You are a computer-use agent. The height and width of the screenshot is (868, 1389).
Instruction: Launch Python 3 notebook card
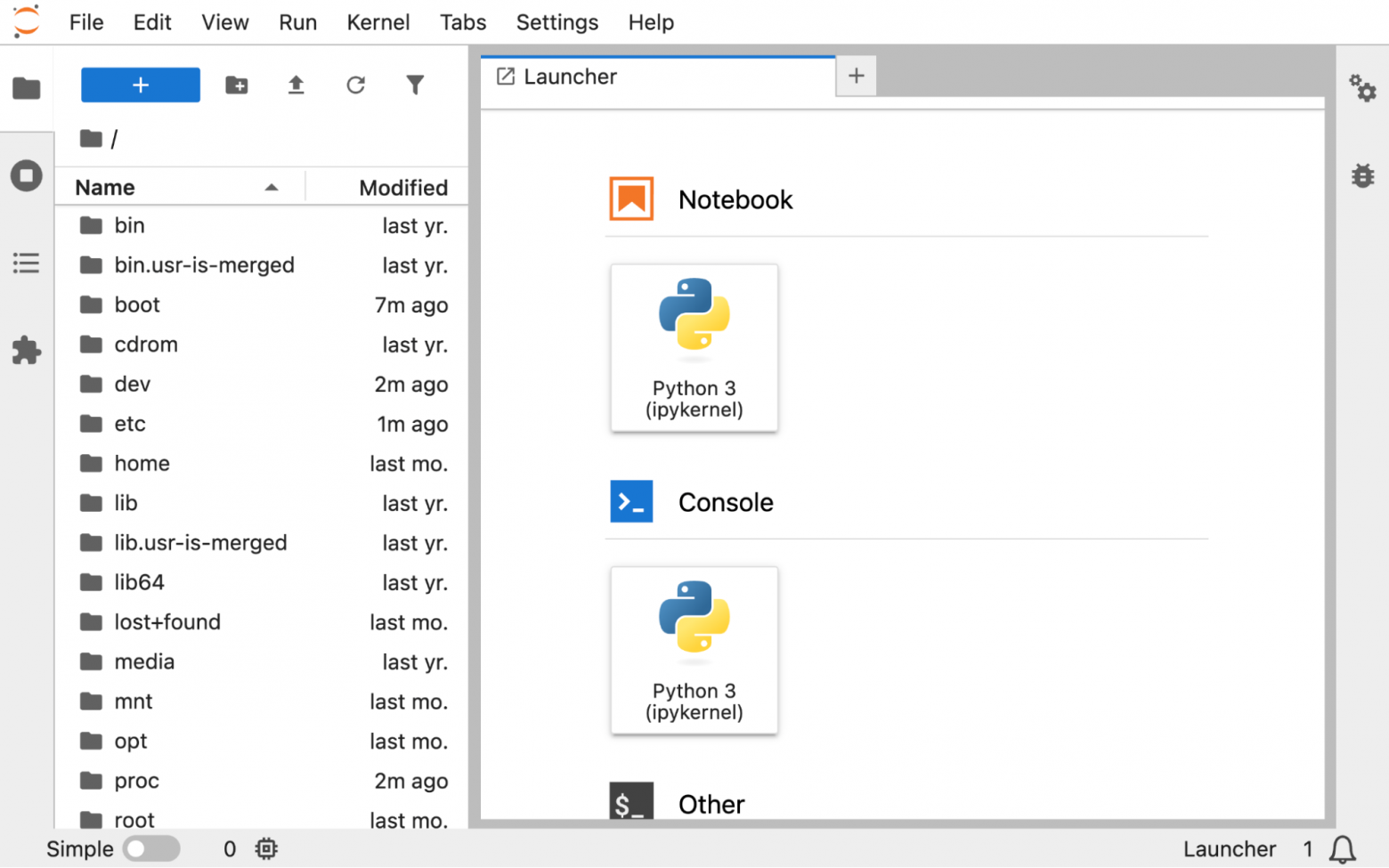click(694, 348)
